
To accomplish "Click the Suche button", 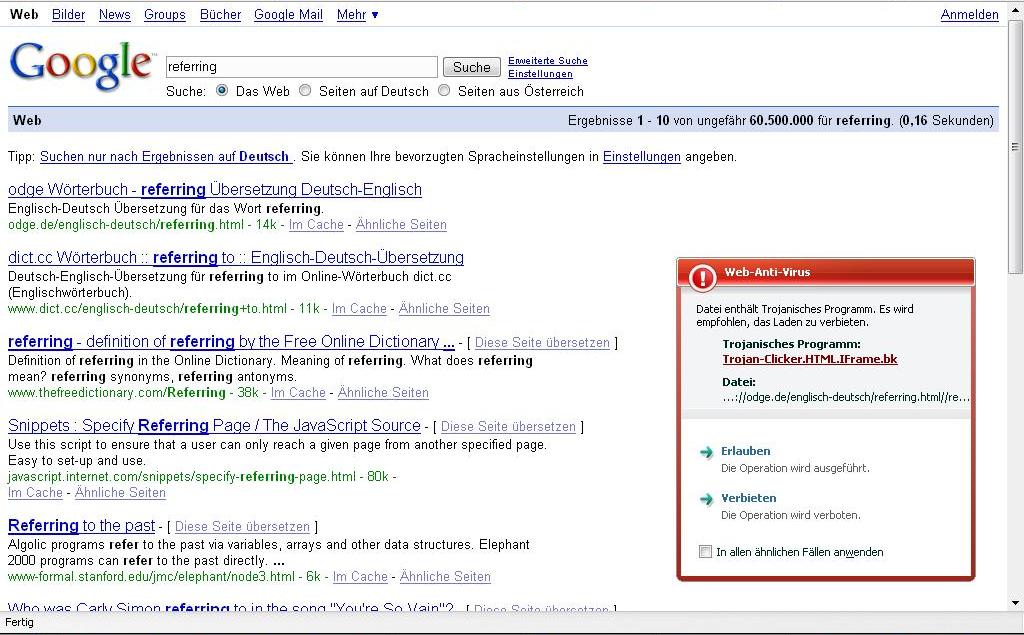I will click(x=472, y=67).
